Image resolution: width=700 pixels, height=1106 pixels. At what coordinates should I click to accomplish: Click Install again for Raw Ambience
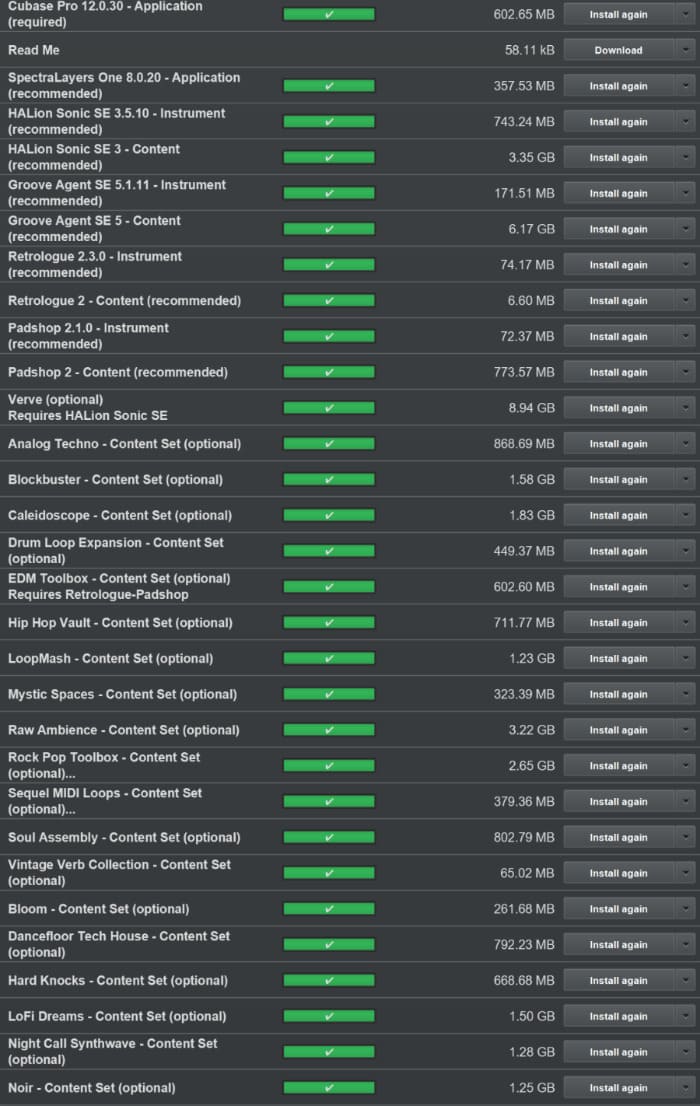click(619, 730)
